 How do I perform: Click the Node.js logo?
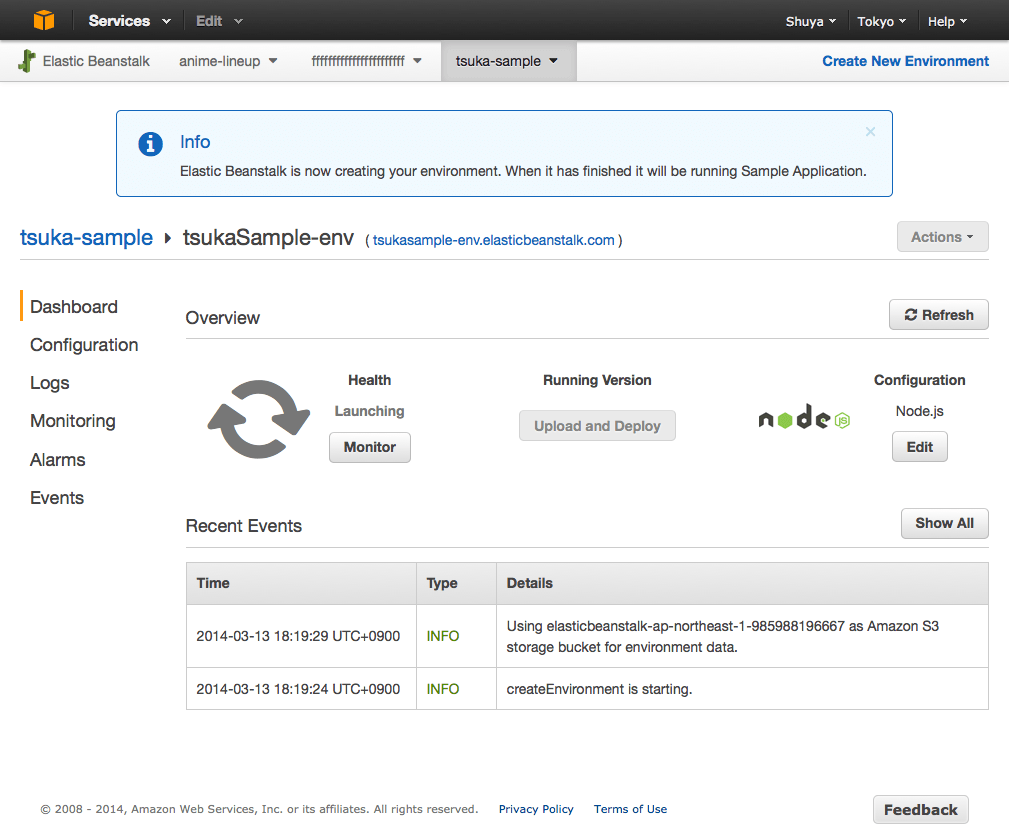[x=804, y=420]
